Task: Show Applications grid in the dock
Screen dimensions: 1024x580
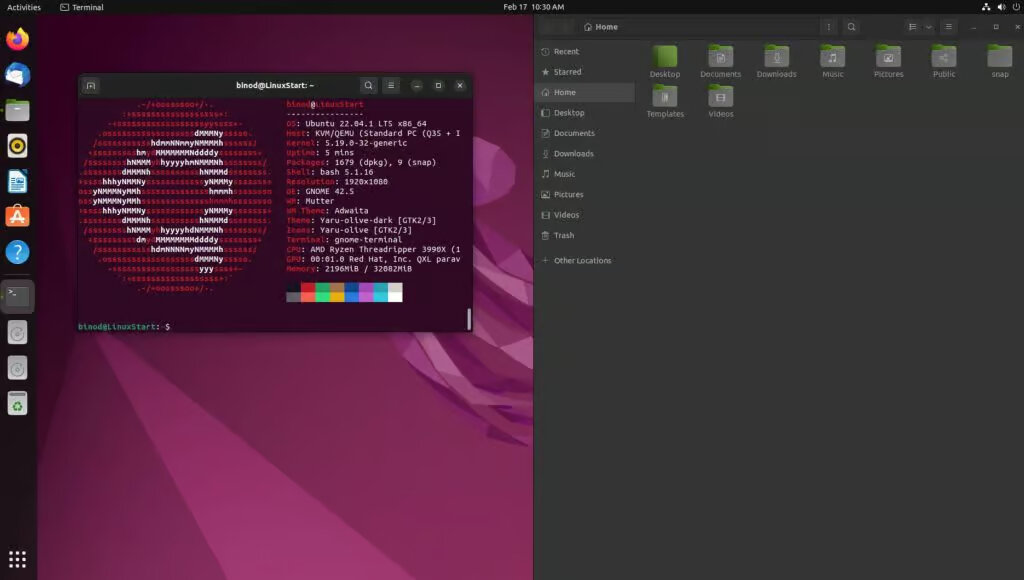Action: tap(18, 560)
